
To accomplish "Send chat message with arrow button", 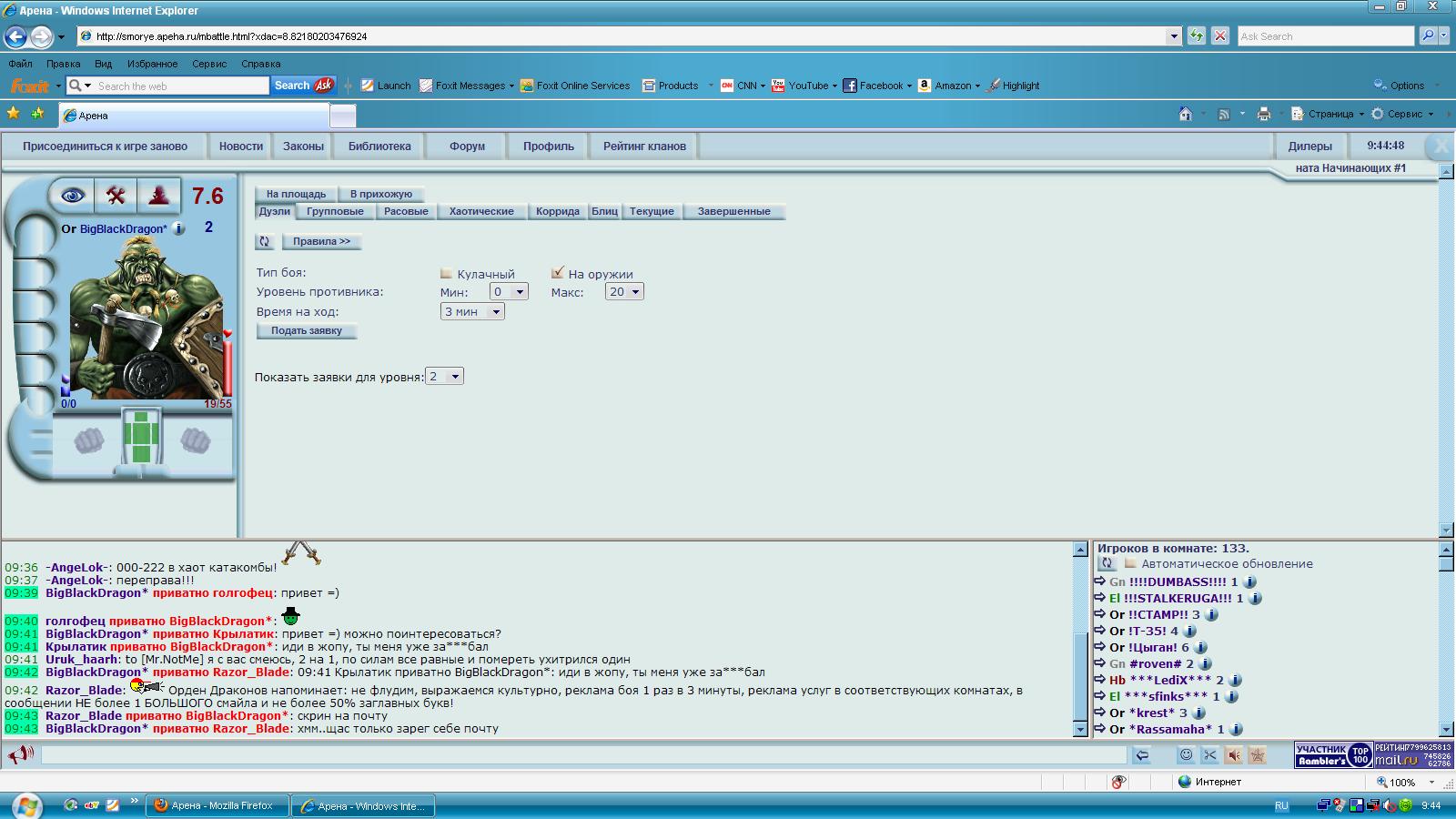I will click(1142, 755).
